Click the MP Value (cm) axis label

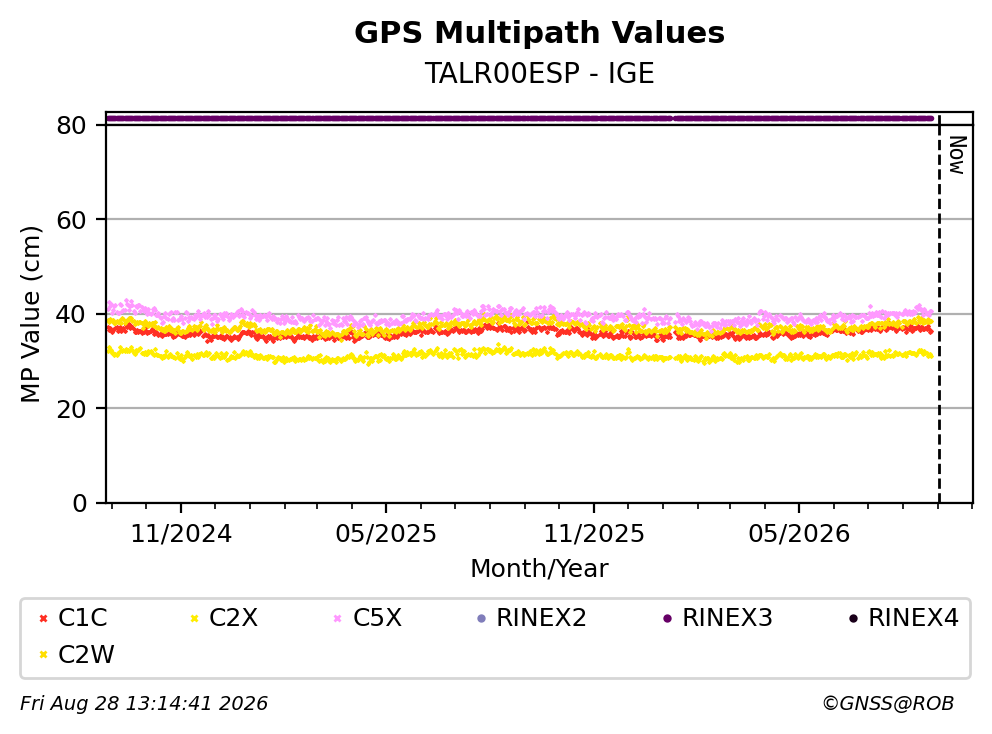(30, 314)
